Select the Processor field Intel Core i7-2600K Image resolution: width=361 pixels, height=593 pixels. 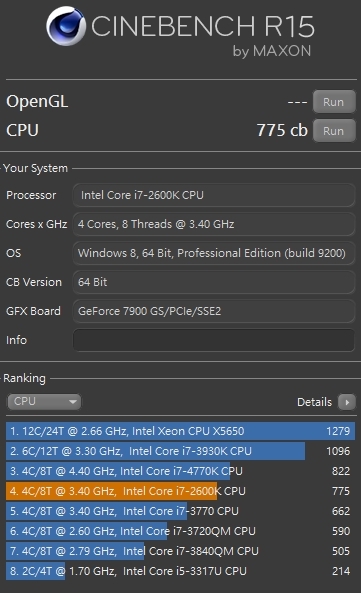click(x=214, y=195)
